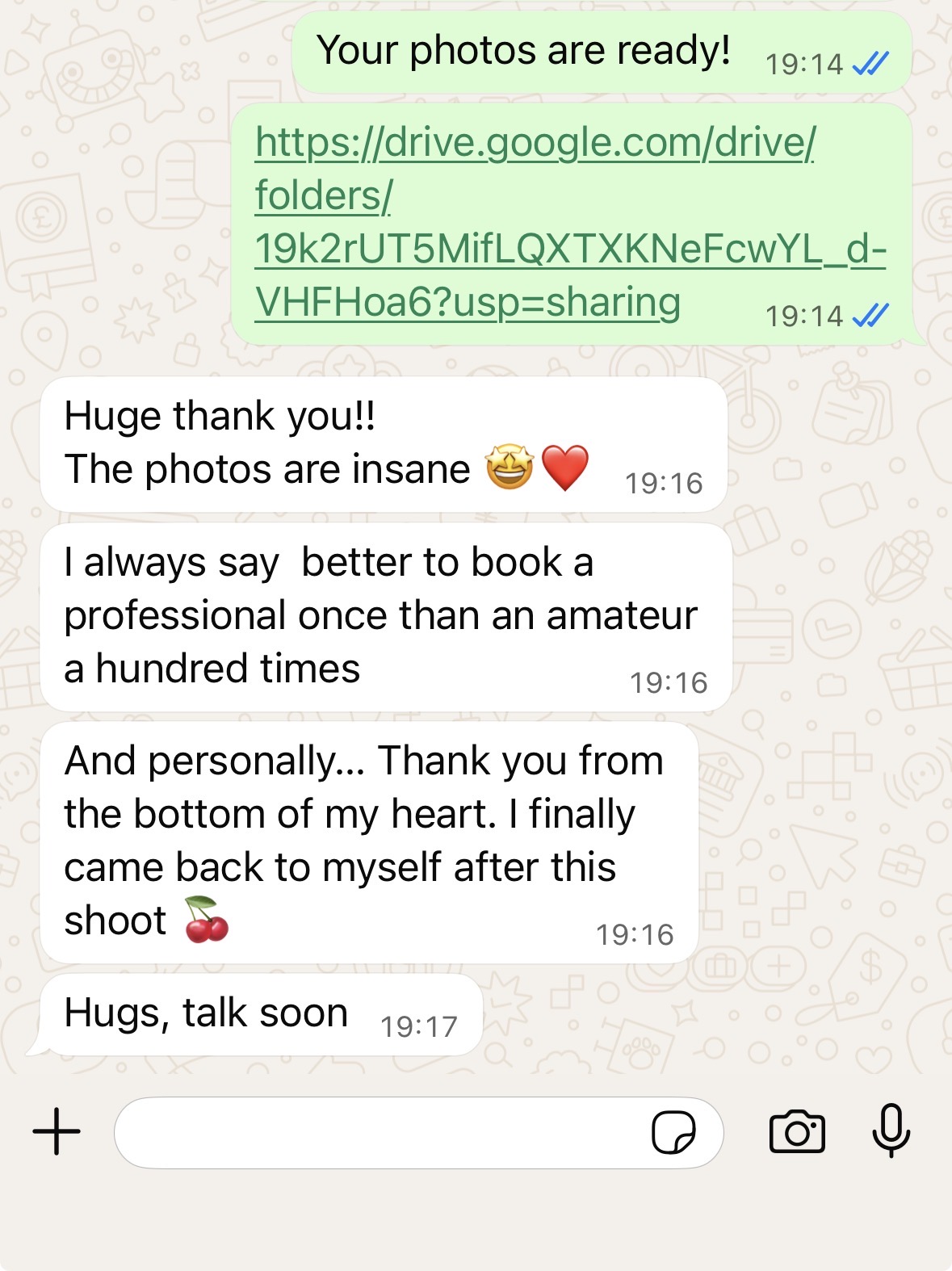Select the 'Hugs, talk soon' message
Viewport: 952px width, 1271px height.
[x=261, y=1014]
